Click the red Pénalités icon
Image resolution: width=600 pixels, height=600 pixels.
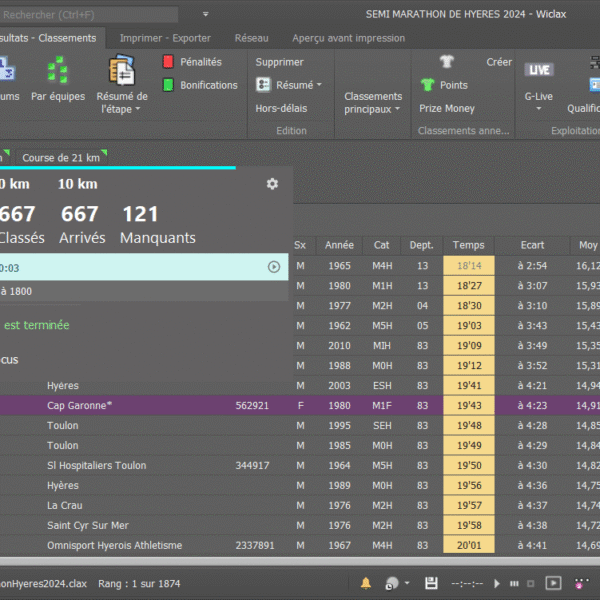(168, 62)
